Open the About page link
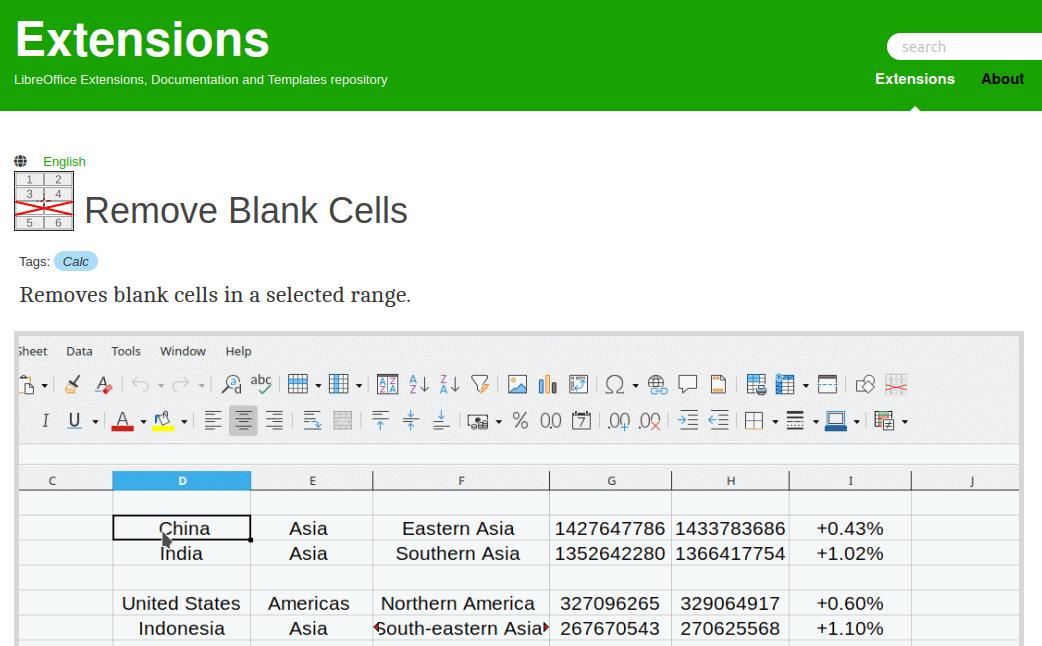The image size is (1042, 646). [x=1002, y=79]
